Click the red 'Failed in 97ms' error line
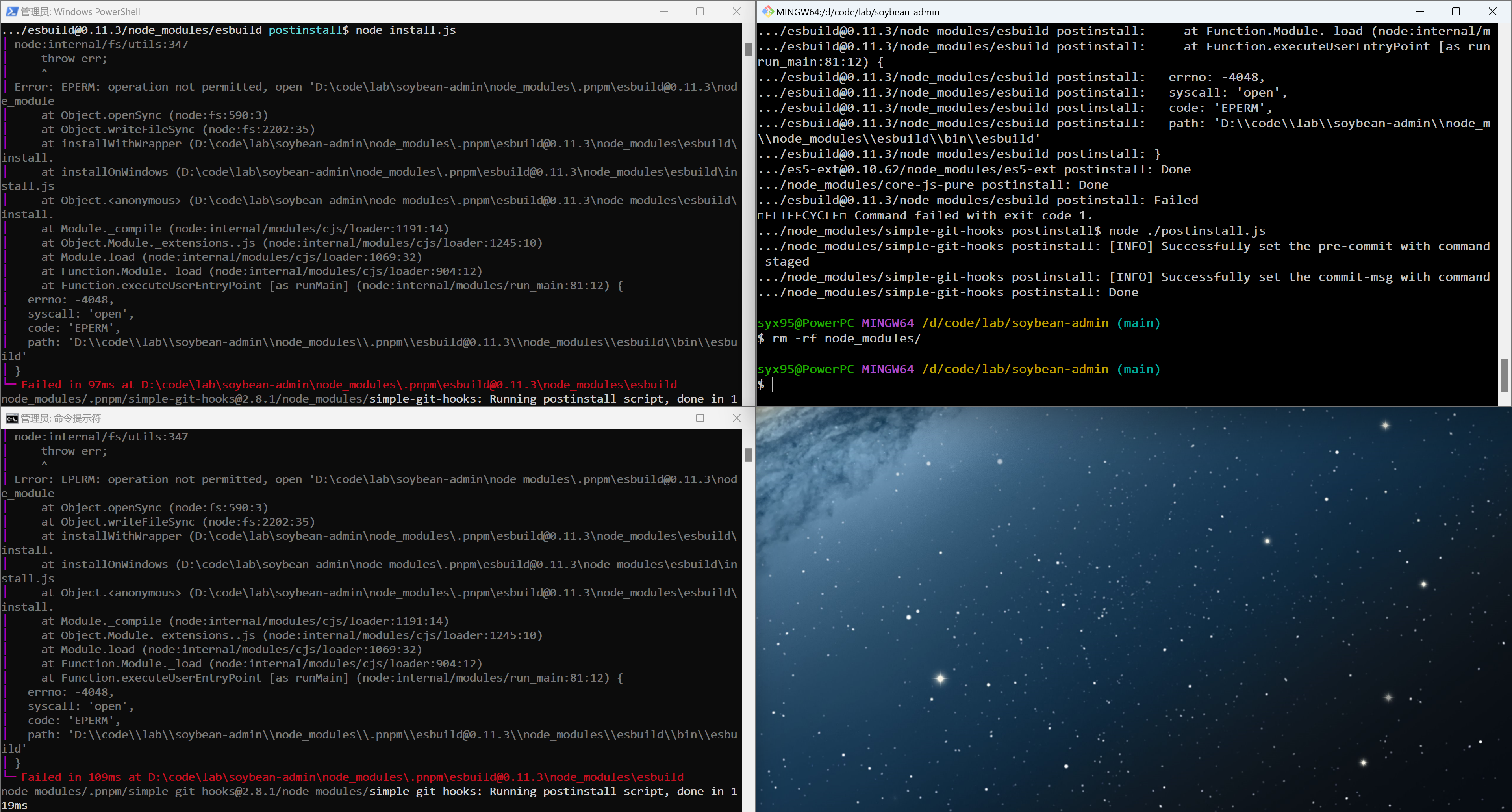Image resolution: width=1512 pixels, height=812 pixels. coord(346,385)
